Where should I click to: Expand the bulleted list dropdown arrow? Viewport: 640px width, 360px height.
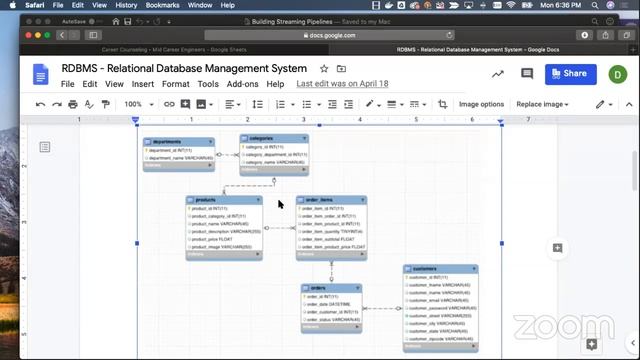pyautogui.click(x=319, y=105)
